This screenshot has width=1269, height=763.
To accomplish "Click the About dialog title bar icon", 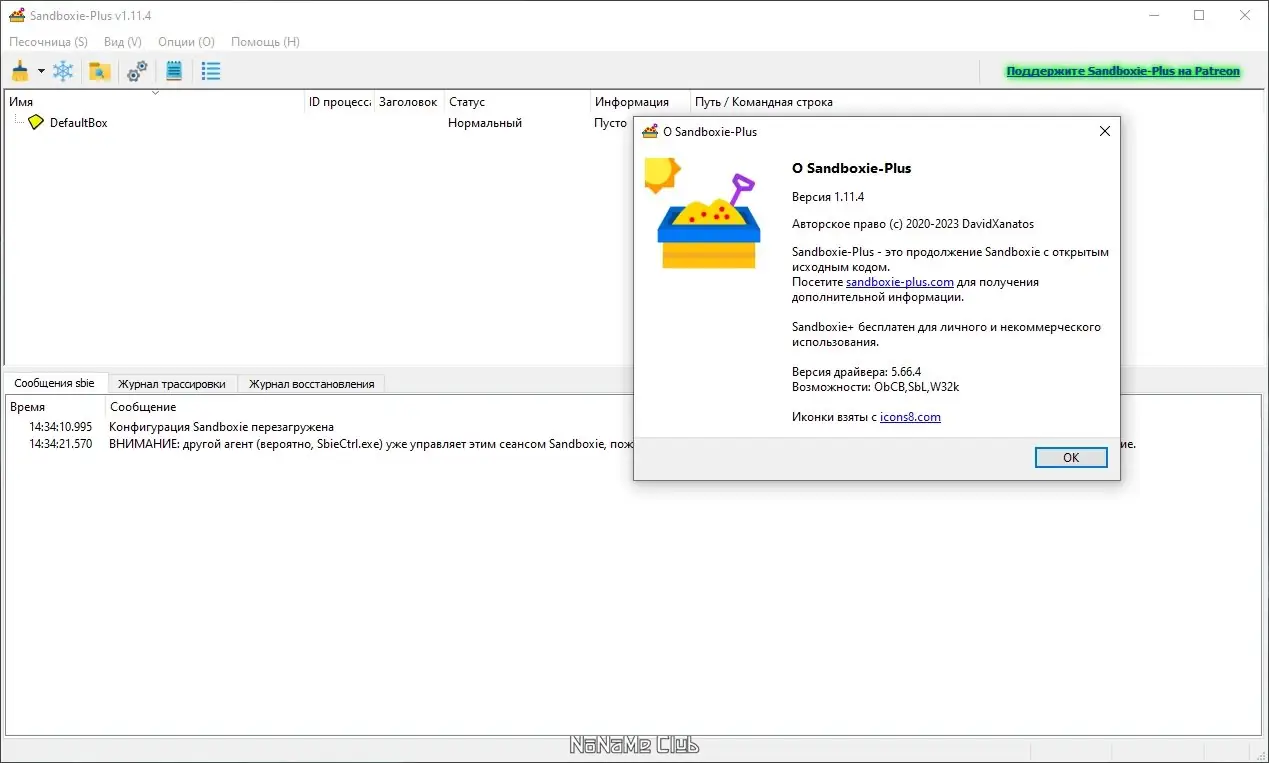I will pyautogui.click(x=650, y=131).
